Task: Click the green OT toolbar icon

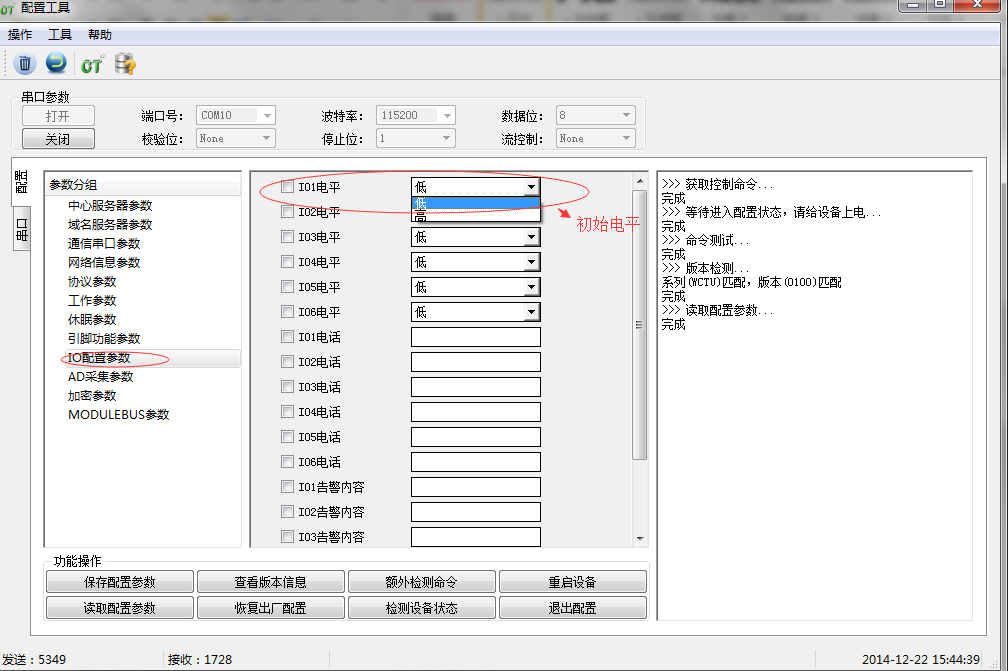Action: pyautogui.click(x=92, y=64)
